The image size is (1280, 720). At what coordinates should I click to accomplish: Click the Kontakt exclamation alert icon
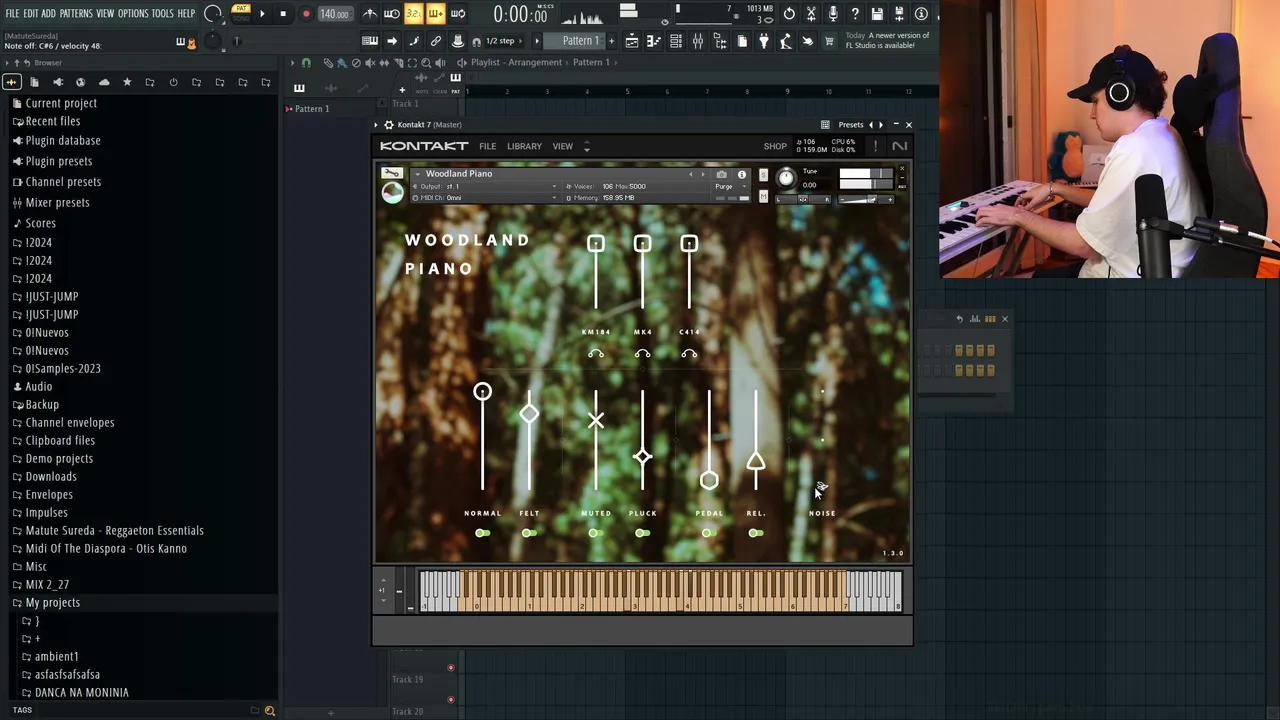pos(876,147)
